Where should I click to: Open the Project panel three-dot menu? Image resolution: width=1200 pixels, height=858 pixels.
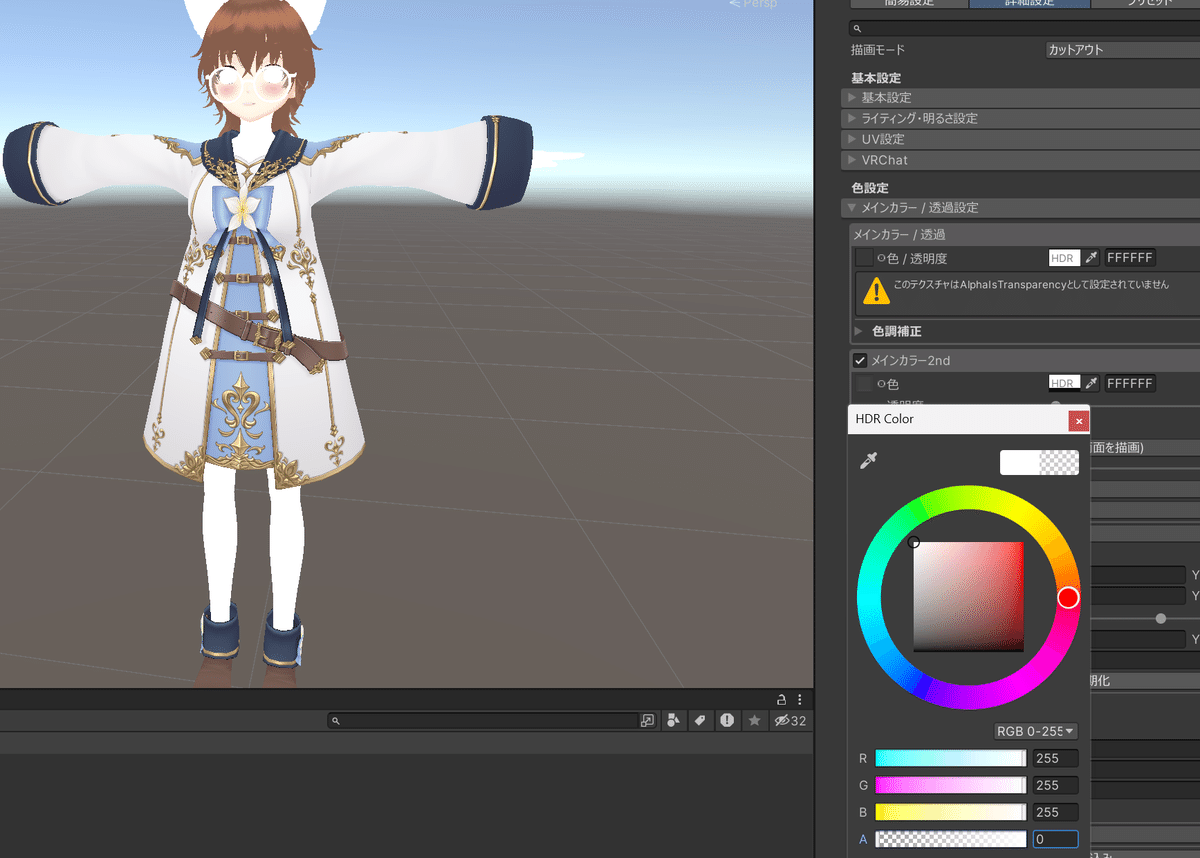click(x=799, y=699)
